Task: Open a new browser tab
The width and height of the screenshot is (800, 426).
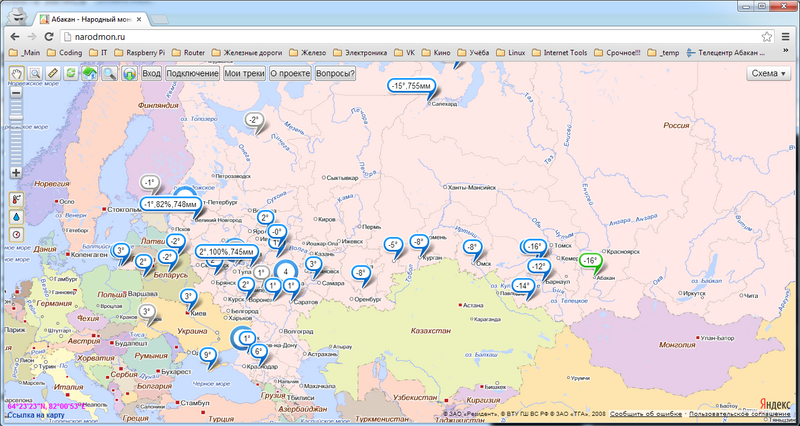Action: (159, 19)
